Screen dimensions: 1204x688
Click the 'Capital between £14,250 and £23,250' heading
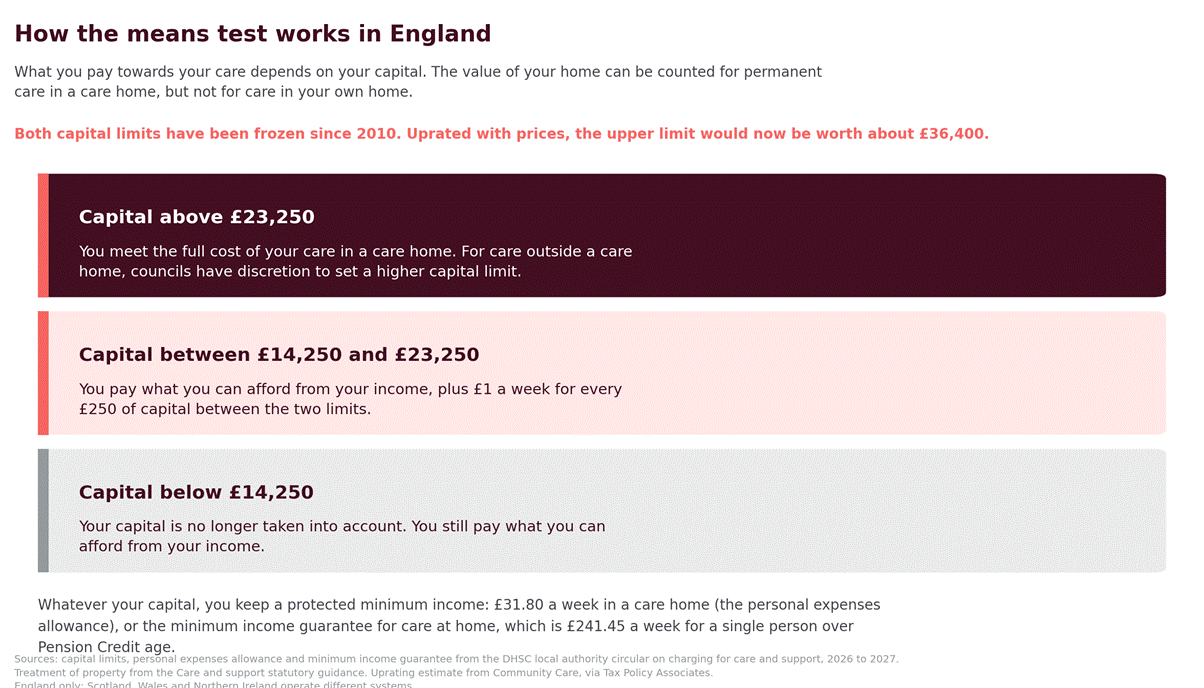(x=279, y=355)
